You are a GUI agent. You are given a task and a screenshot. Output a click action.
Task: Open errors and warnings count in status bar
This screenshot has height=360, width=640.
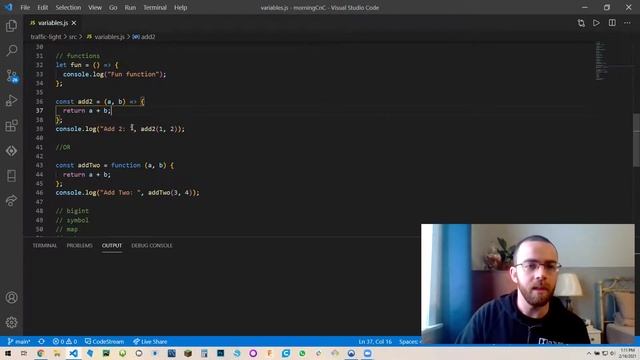65,341
